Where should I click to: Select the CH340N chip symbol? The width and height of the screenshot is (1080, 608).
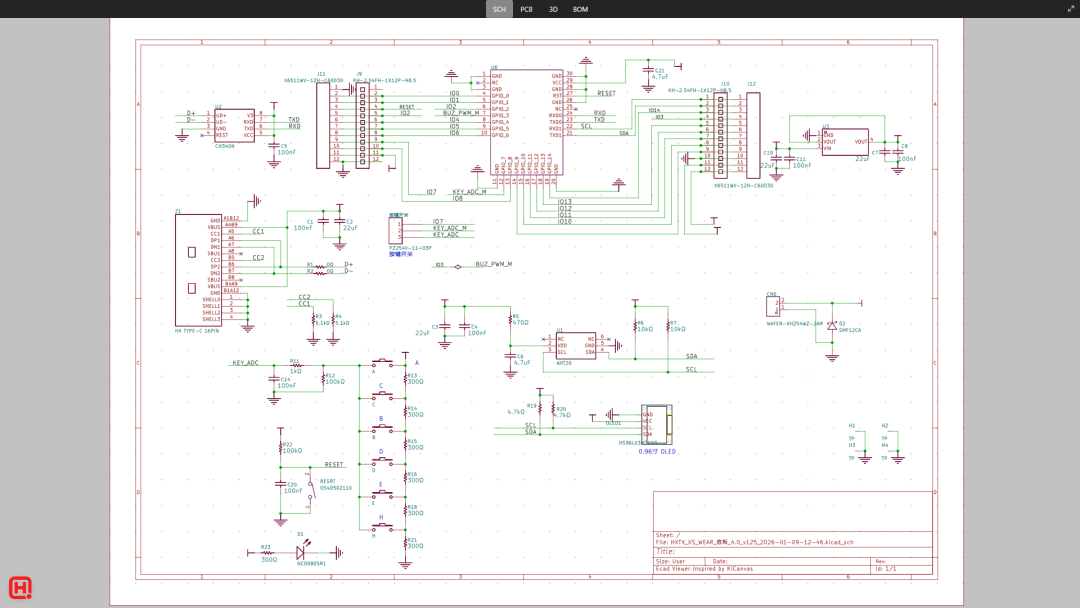click(x=234, y=126)
